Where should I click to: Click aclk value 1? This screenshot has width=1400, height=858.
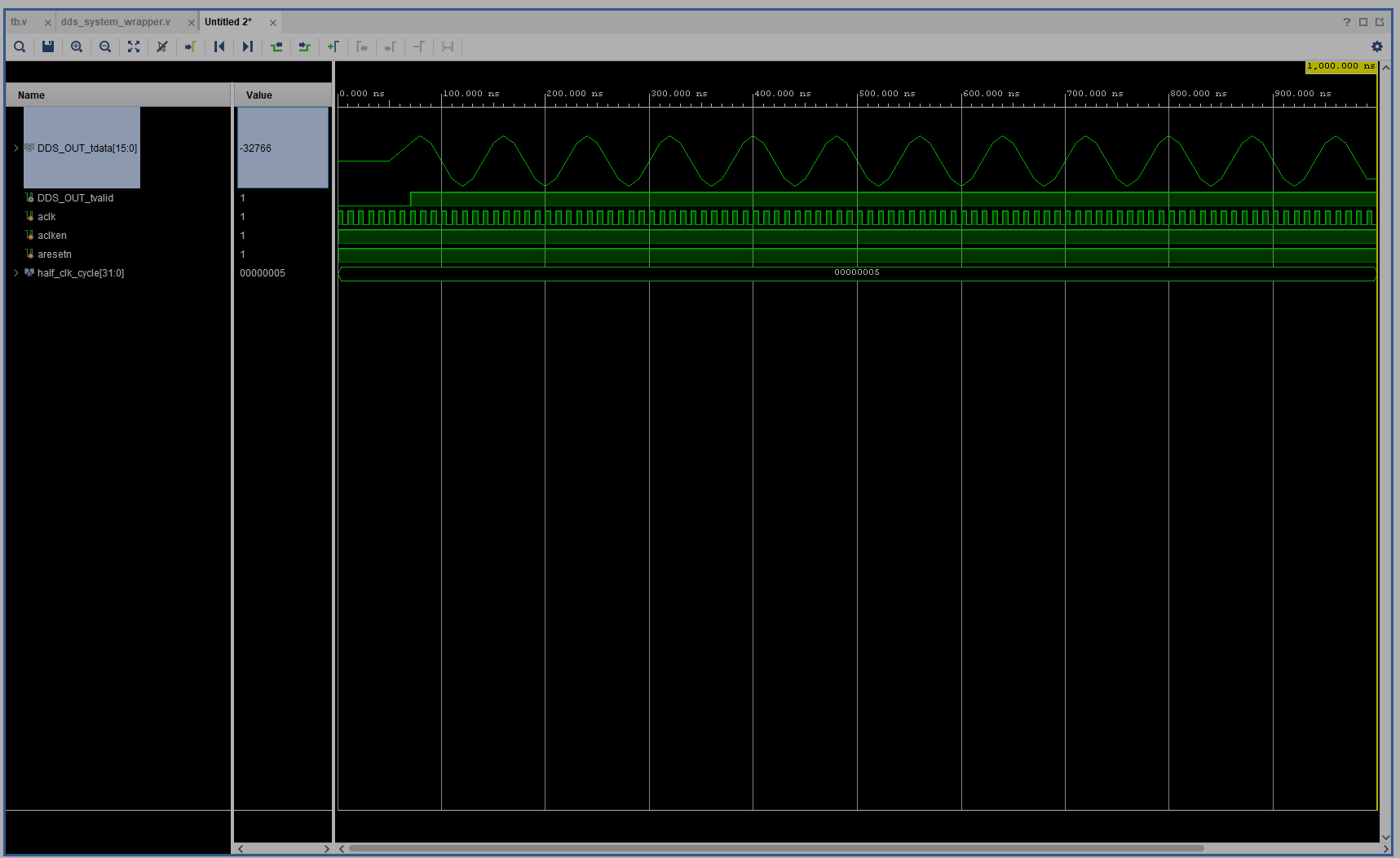[242, 217]
